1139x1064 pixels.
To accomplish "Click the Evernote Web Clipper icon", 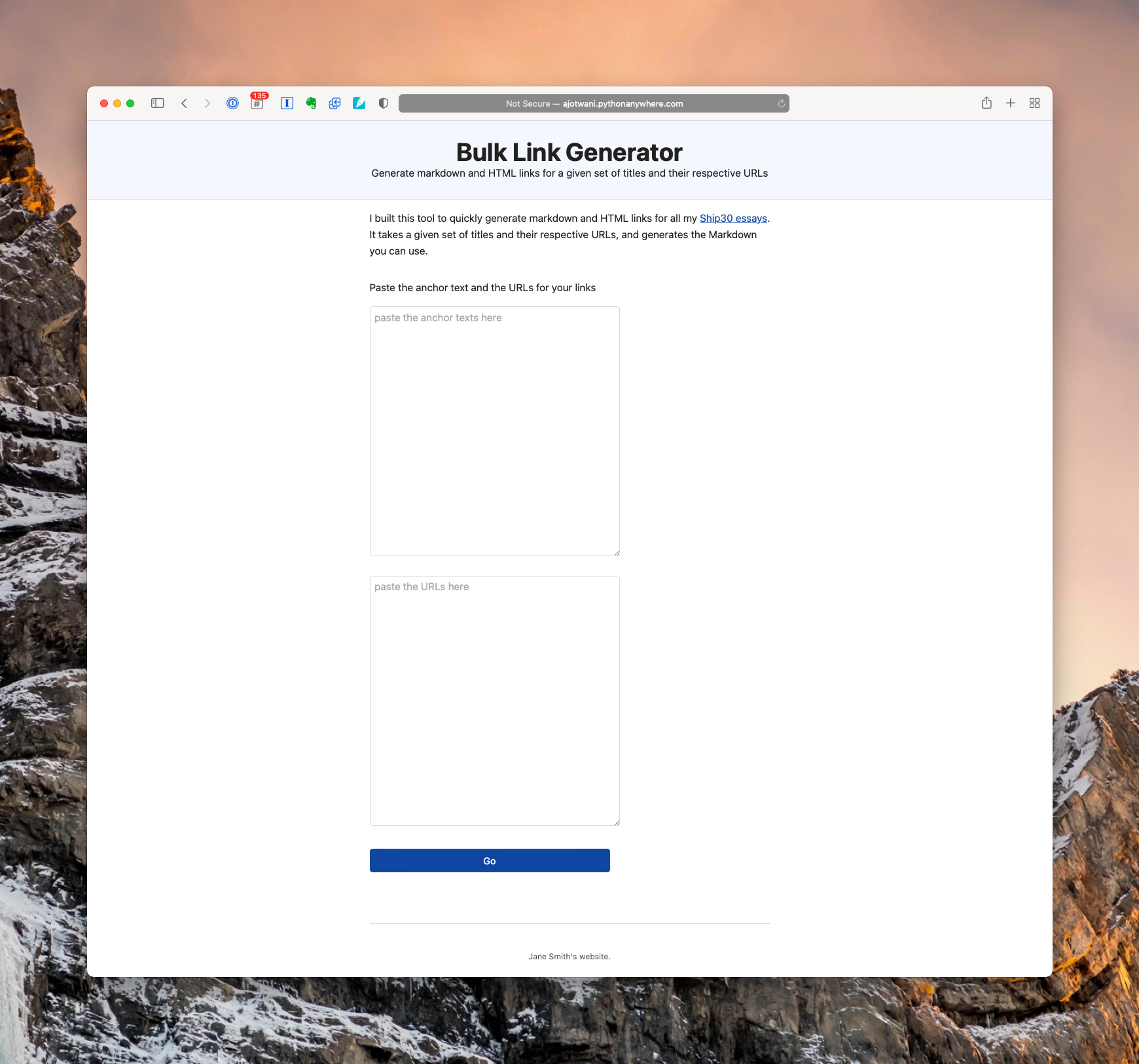I will [x=311, y=103].
